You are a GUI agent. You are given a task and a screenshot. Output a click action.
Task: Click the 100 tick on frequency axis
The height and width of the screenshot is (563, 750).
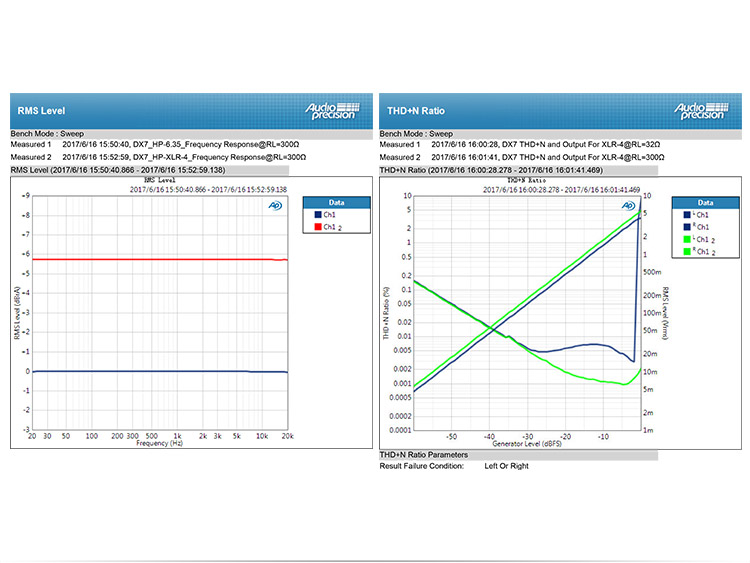click(x=91, y=436)
